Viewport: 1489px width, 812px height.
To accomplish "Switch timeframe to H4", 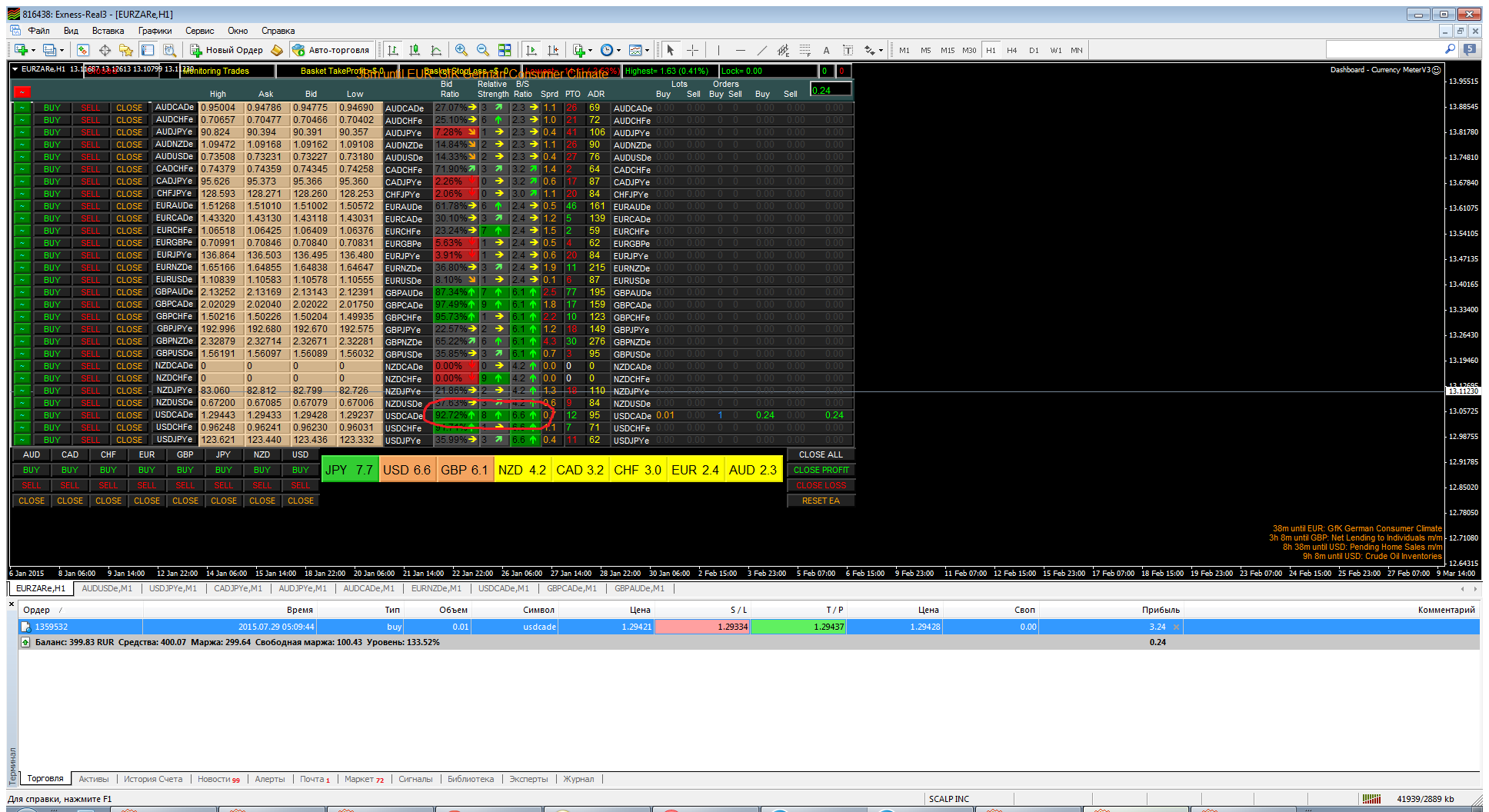I will [1012, 50].
